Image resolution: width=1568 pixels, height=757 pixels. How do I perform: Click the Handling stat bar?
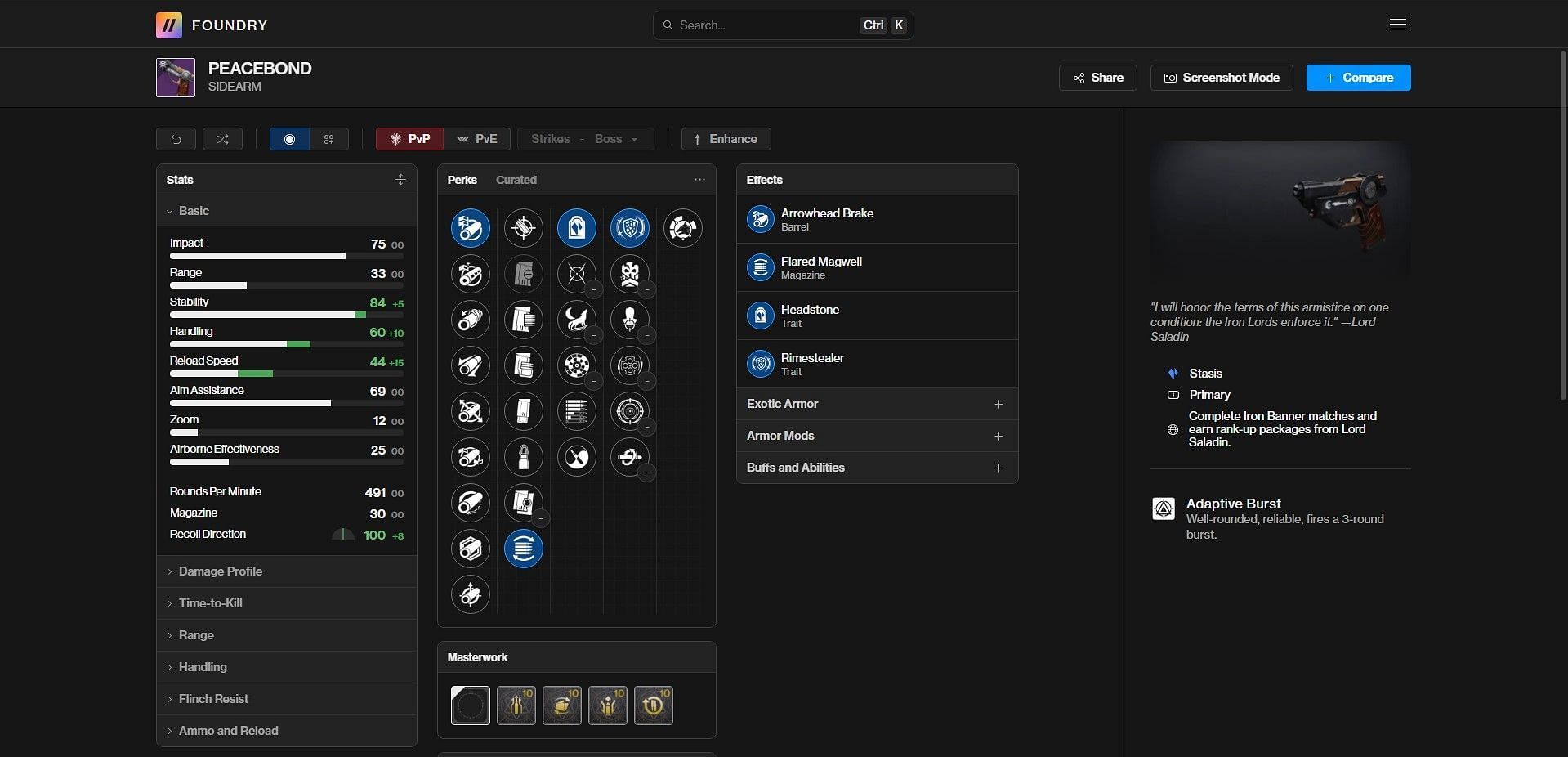(287, 344)
